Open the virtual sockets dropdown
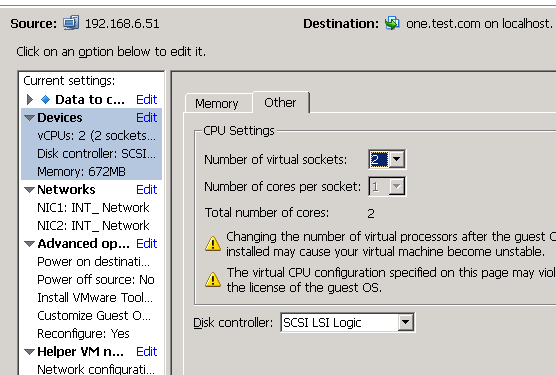The width and height of the screenshot is (556, 375). click(396, 159)
